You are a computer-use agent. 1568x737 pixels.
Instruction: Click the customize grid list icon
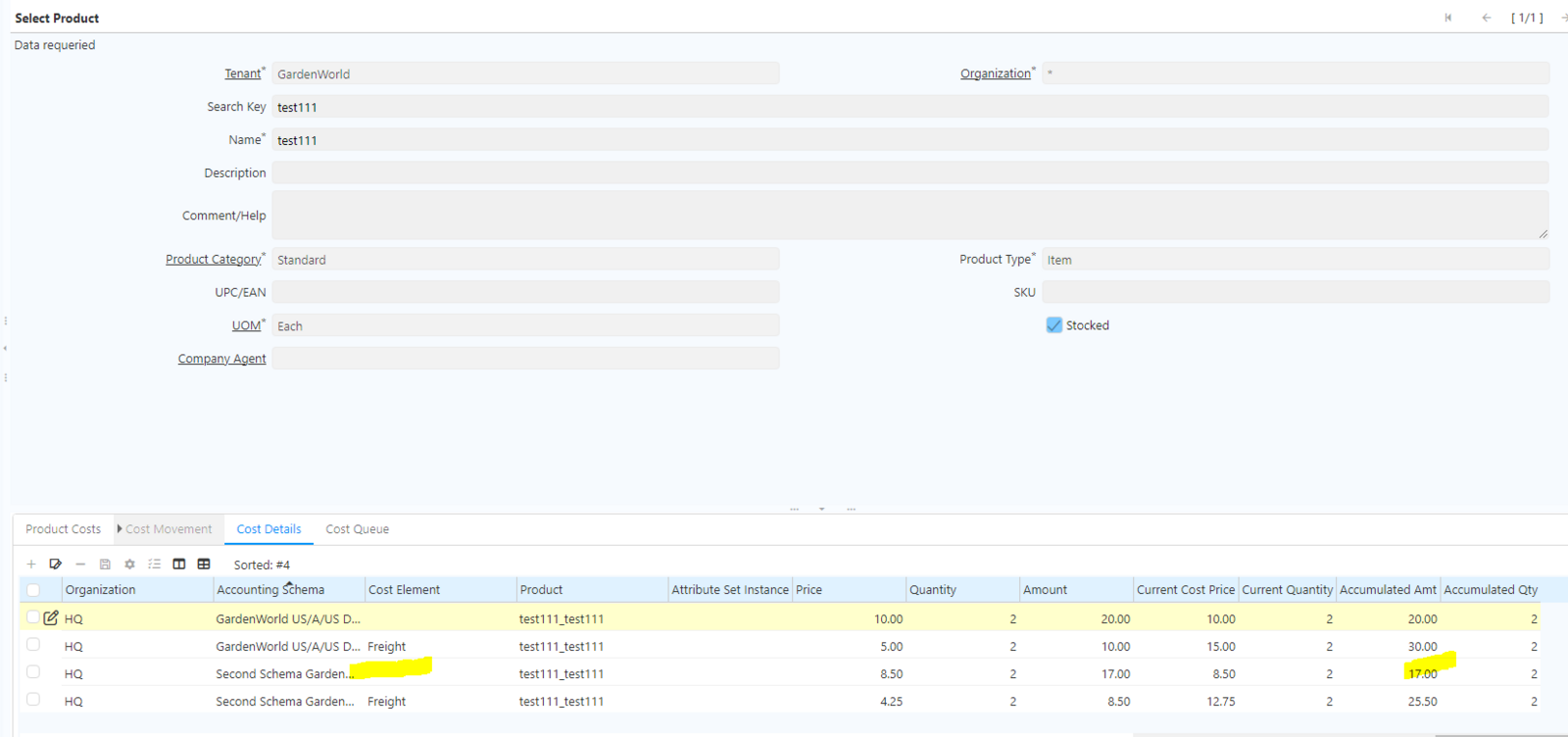pyautogui.click(x=154, y=565)
